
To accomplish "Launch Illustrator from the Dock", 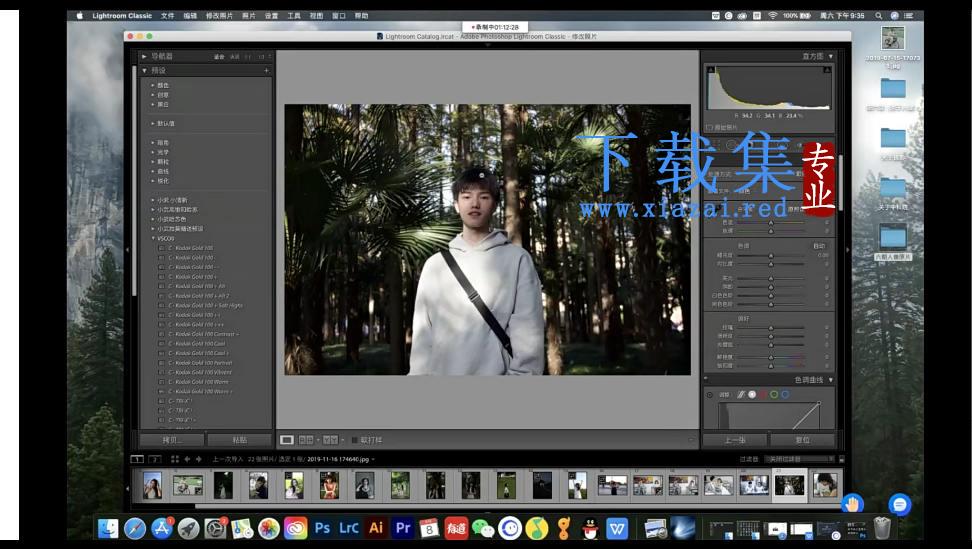I will [x=376, y=528].
